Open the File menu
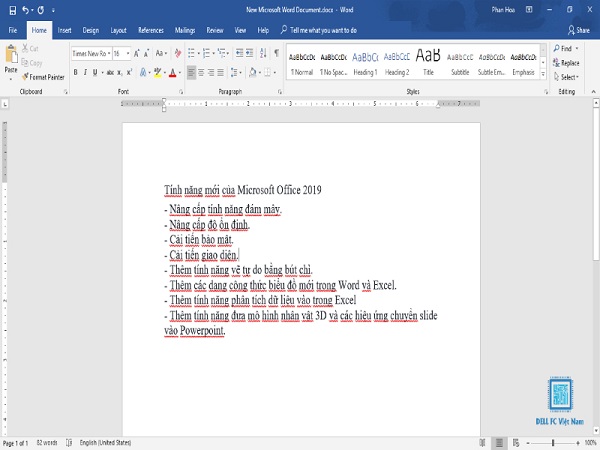The image size is (600, 450). point(13,30)
